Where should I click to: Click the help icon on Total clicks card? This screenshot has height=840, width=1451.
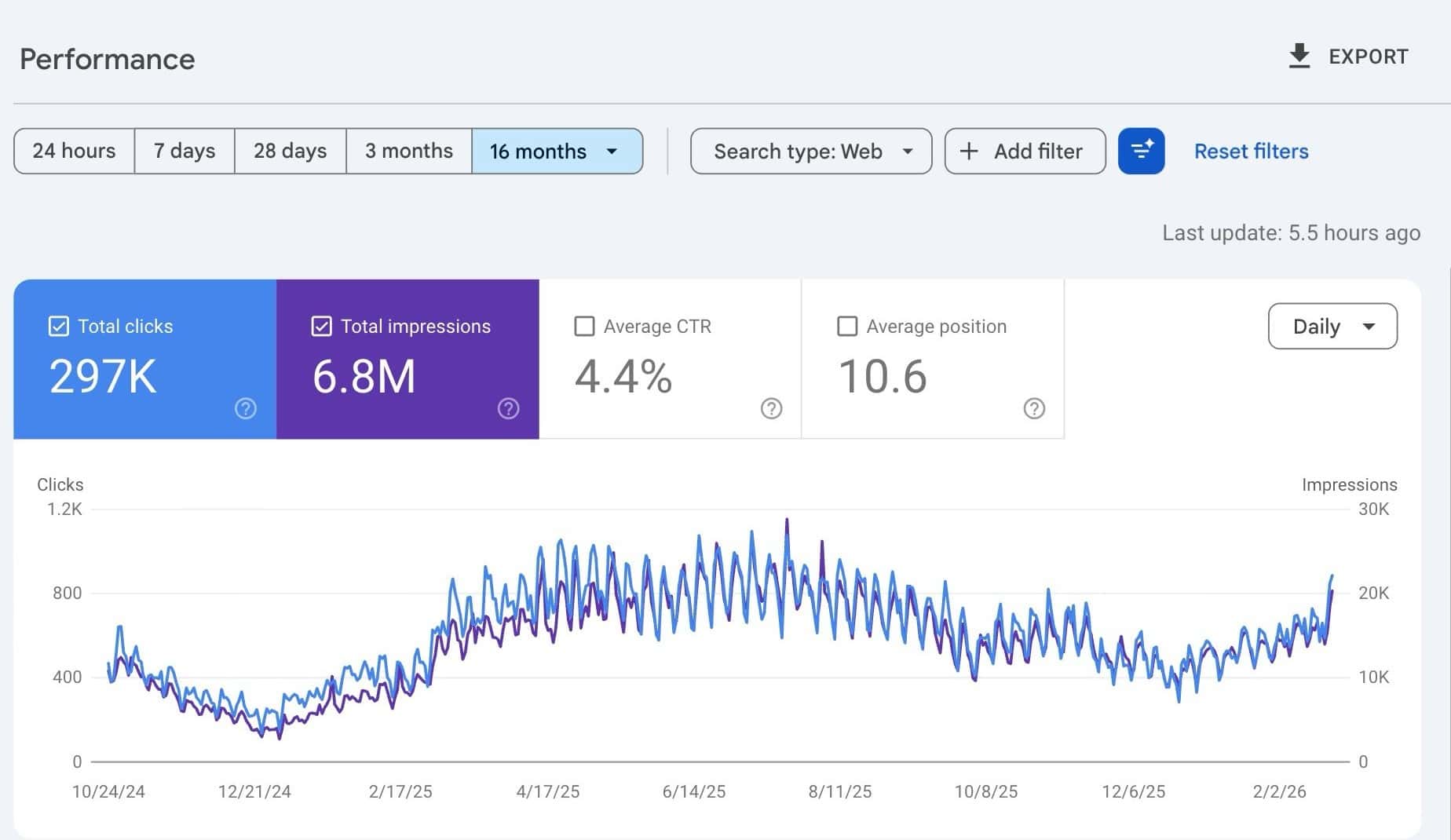click(x=246, y=408)
